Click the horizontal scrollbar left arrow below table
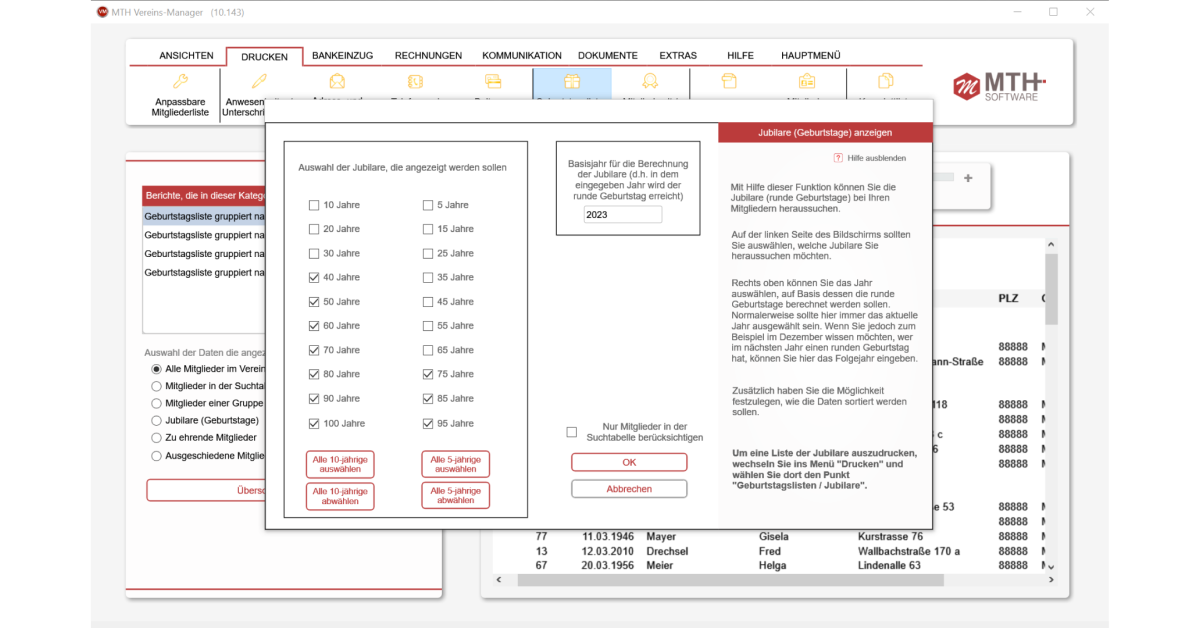The height and width of the screenshot is (628, 1200). [x=499, y=580]
